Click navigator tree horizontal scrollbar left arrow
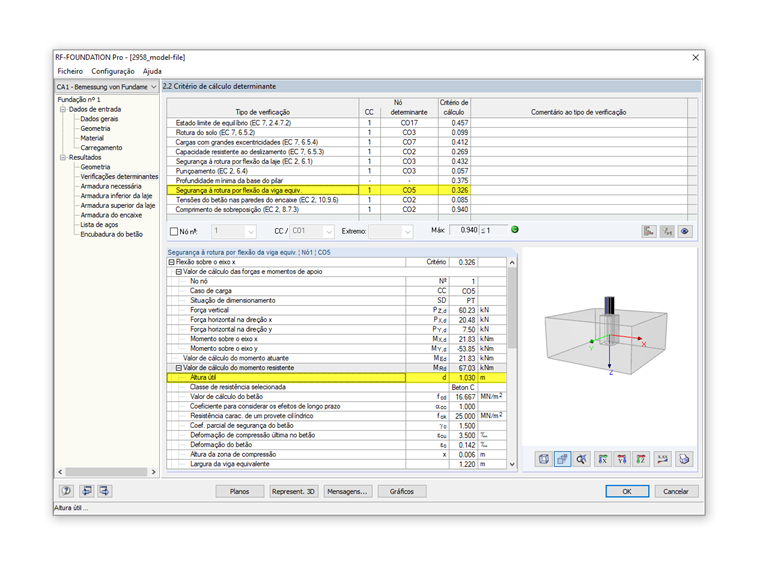760x570 pixels. [x=61, y=472]
